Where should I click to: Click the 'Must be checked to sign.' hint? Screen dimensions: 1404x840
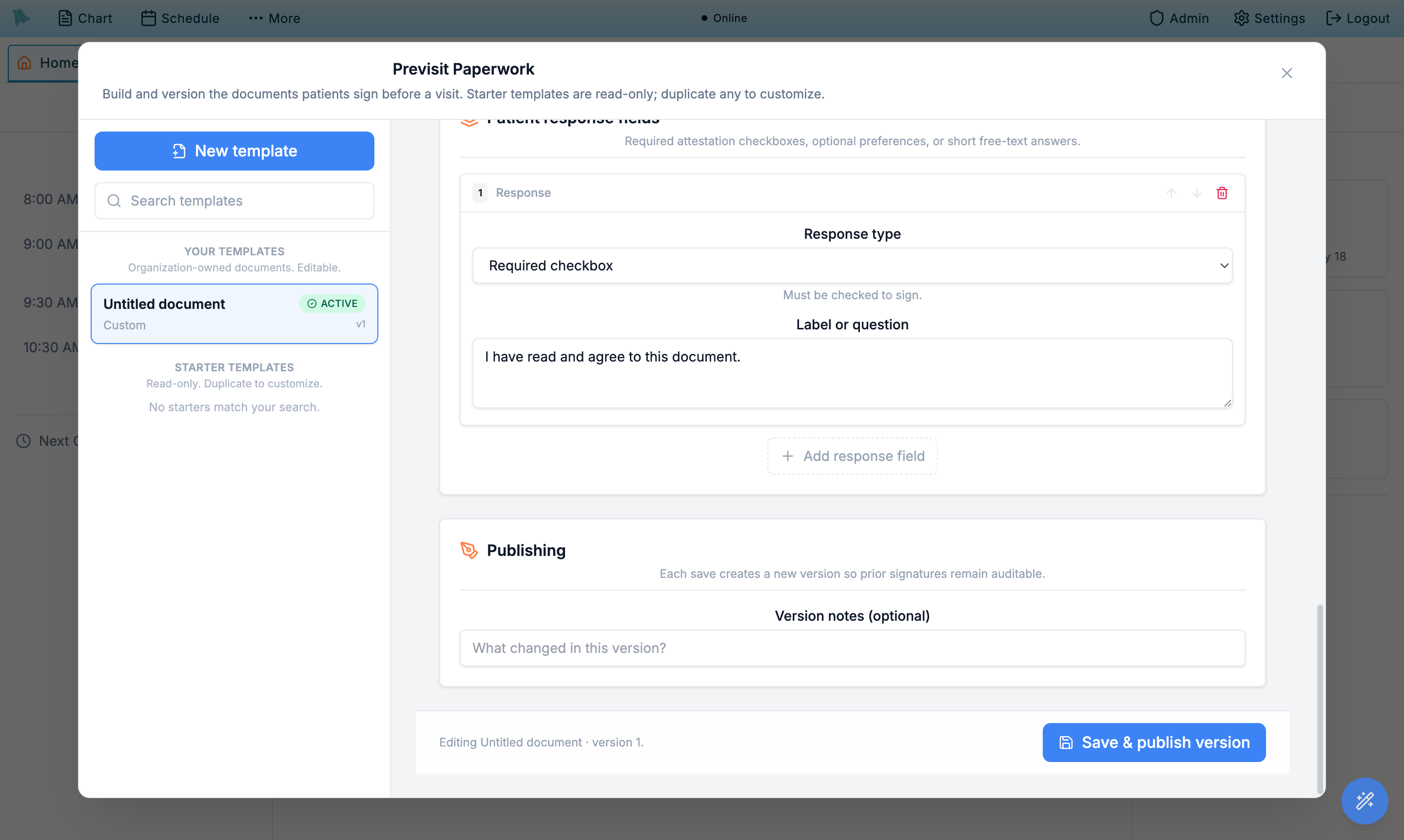click(x=852, y=295)
